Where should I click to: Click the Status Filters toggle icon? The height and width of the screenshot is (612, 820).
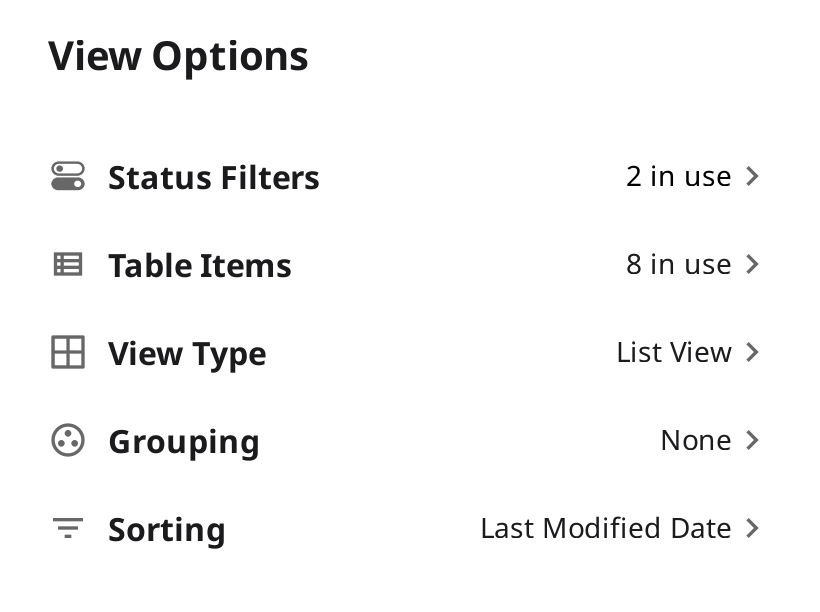click(x=67, y=177)
